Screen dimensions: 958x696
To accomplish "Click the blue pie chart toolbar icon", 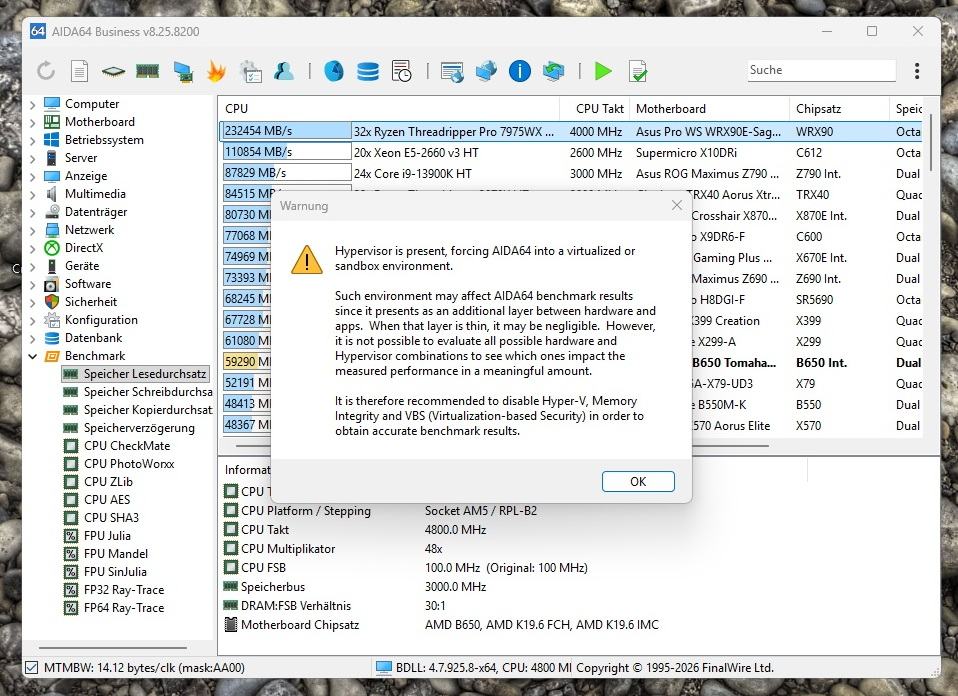I will [334, 71].
